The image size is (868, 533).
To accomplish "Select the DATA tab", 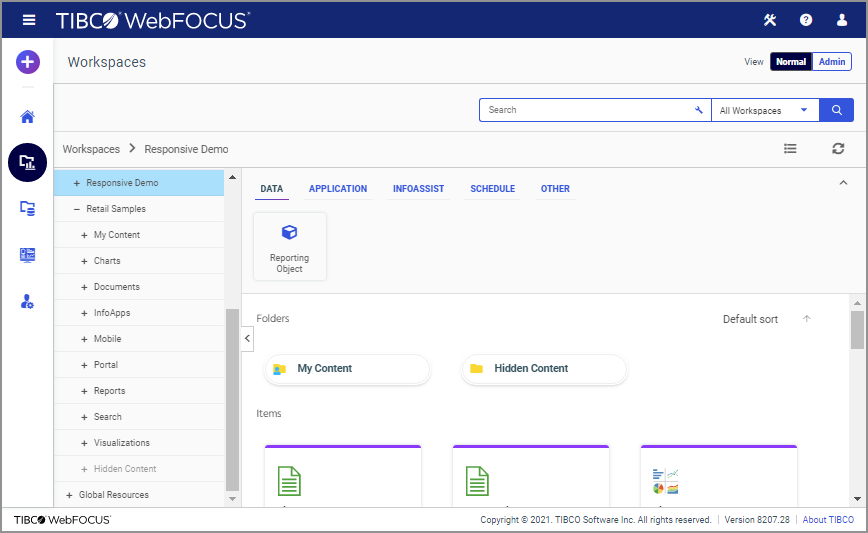I will 271,189.
